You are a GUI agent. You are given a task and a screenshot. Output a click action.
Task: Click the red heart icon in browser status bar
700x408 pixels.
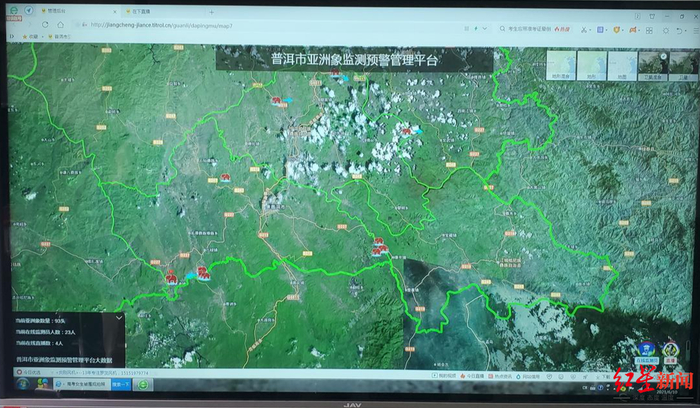coord(19,372)
